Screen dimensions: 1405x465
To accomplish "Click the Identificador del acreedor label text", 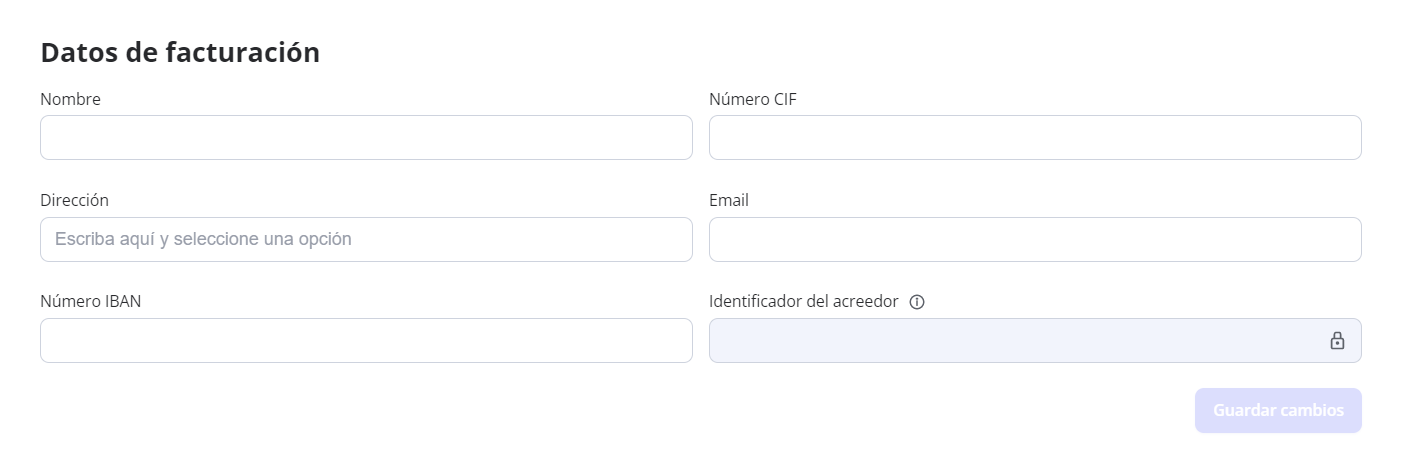I will [x=803, y=301].
